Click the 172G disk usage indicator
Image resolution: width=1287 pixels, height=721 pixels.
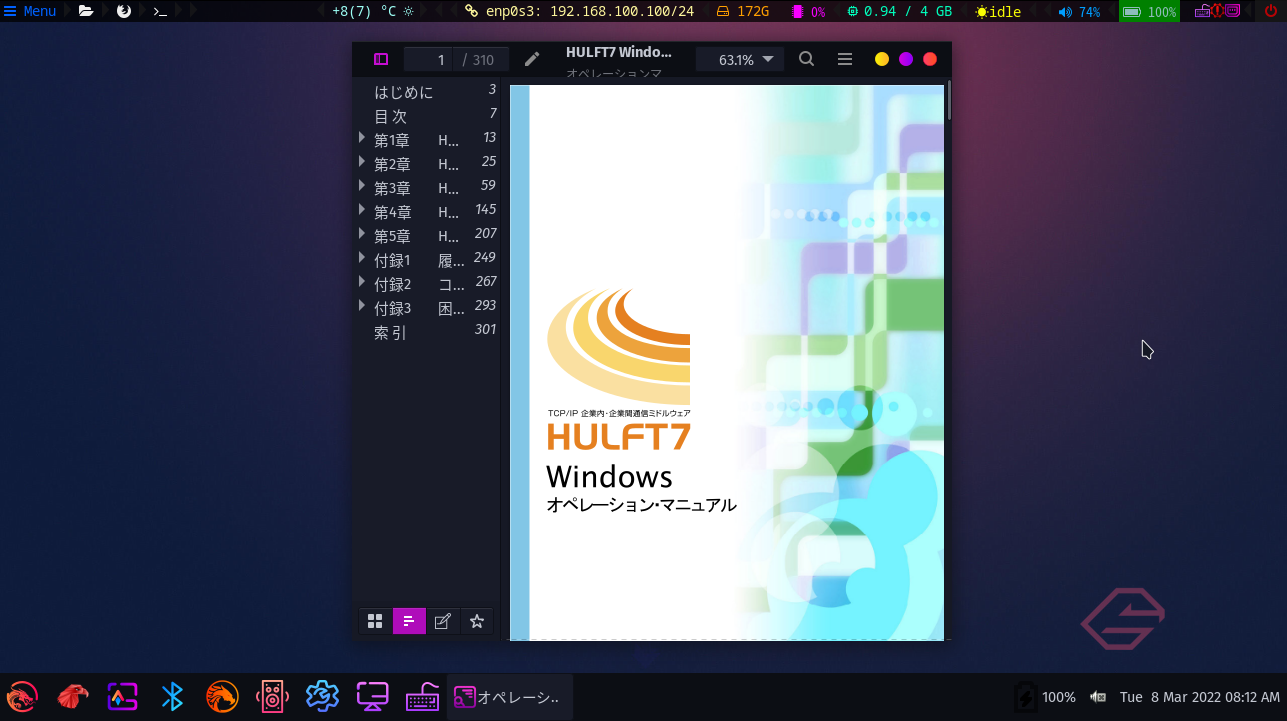pyautogui.click(x=742, y=11)
